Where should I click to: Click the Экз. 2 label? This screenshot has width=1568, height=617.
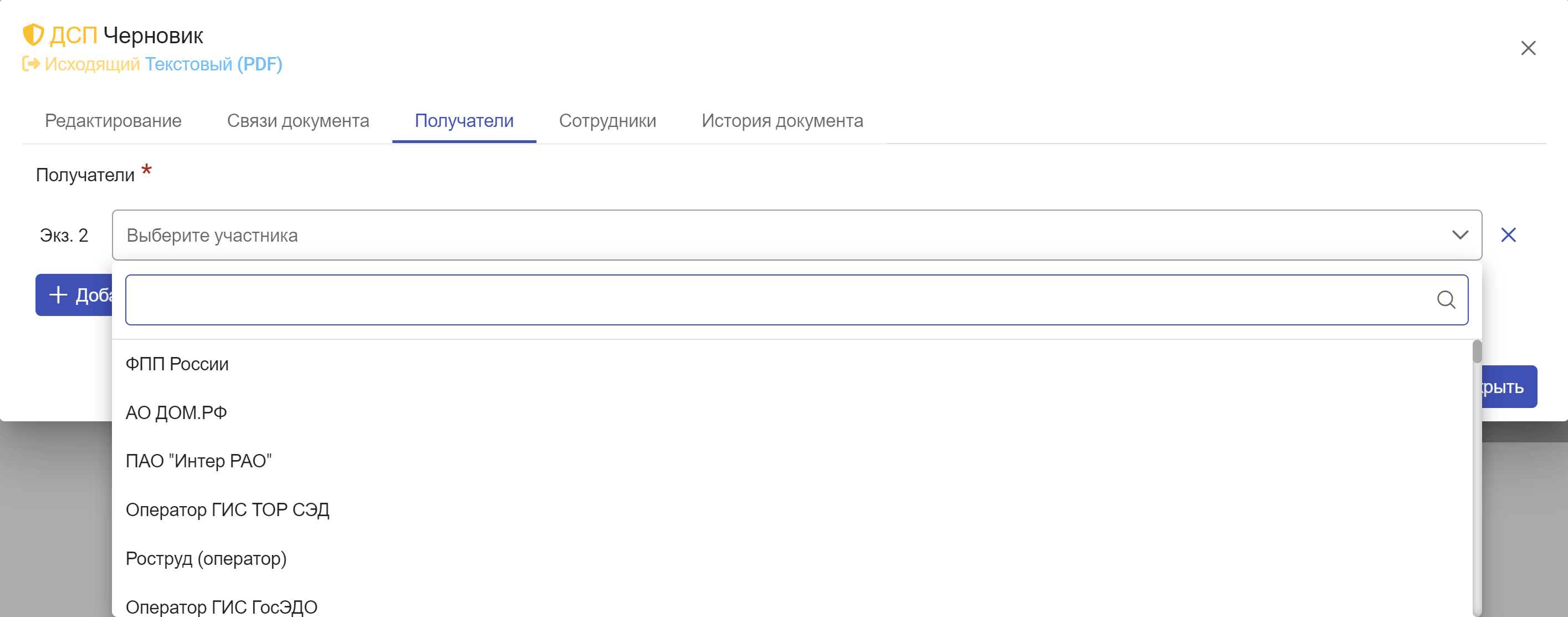coord(64,235)
